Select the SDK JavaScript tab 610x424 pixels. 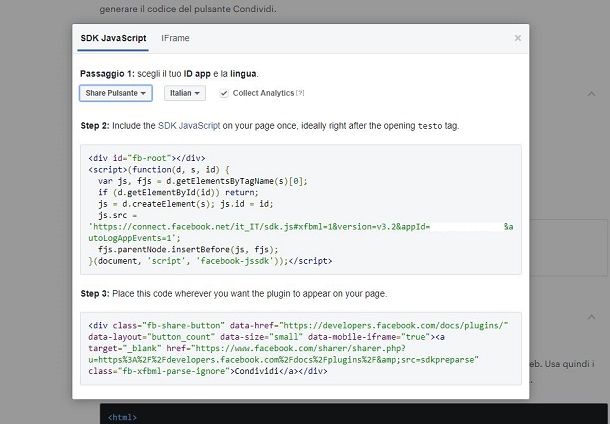pos(113,38)
